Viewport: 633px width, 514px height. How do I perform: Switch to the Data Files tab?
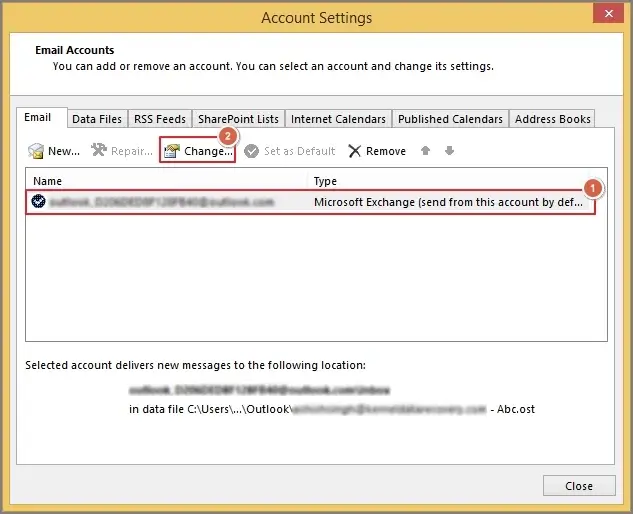point(97,119)
